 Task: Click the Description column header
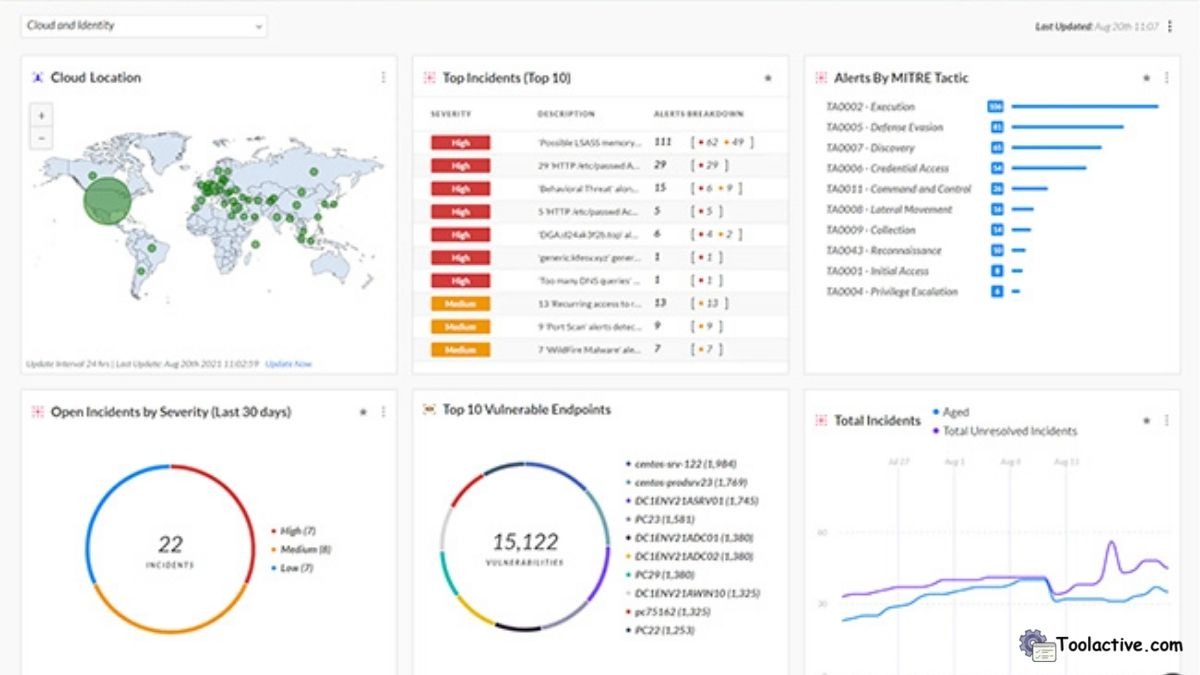point(566,114)
